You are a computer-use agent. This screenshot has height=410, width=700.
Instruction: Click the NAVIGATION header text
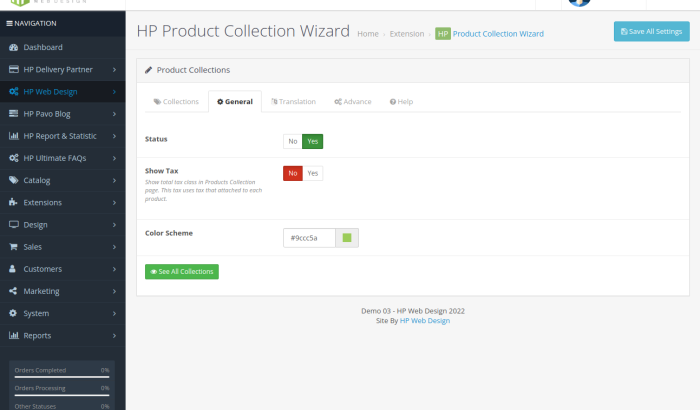[x=35, y=23]
